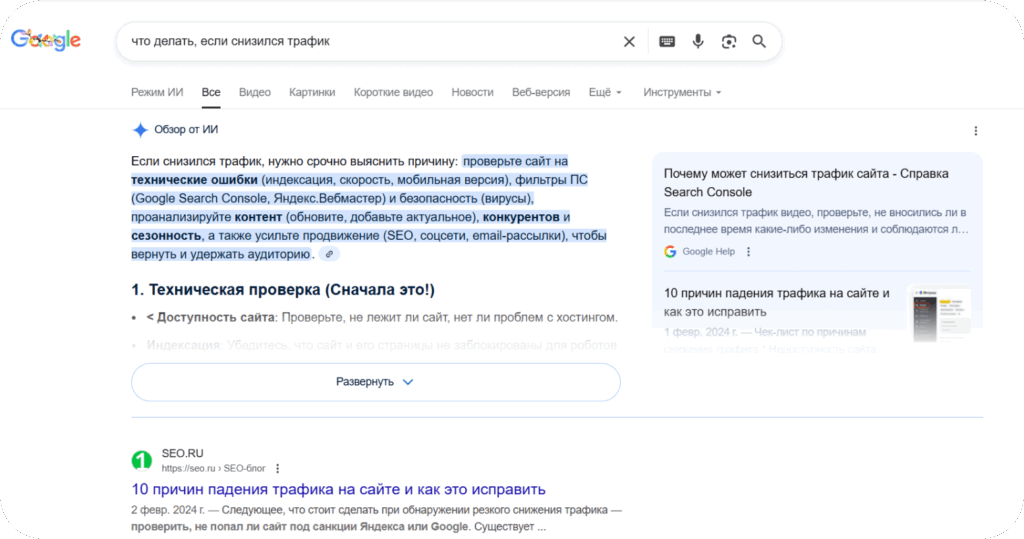Select the Все tab
1024x539 pixels.
[x=211, y=92]
